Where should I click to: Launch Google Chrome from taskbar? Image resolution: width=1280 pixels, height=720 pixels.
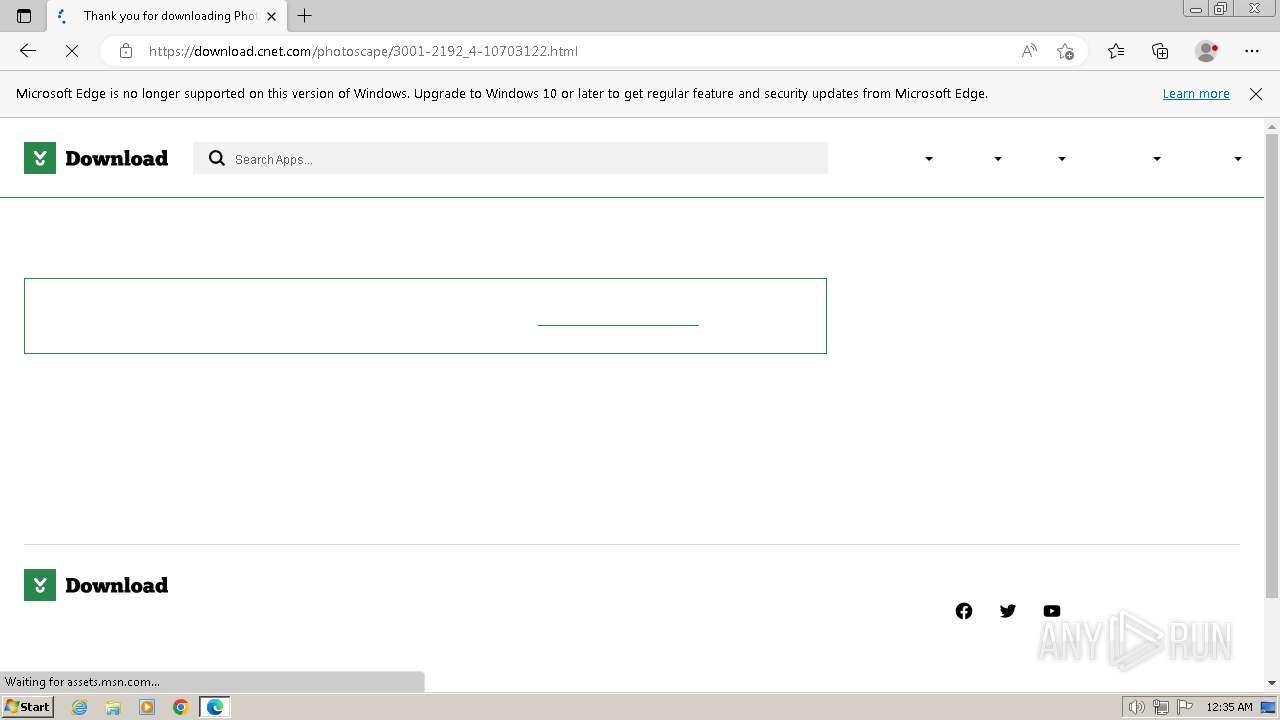pos(181,707)
